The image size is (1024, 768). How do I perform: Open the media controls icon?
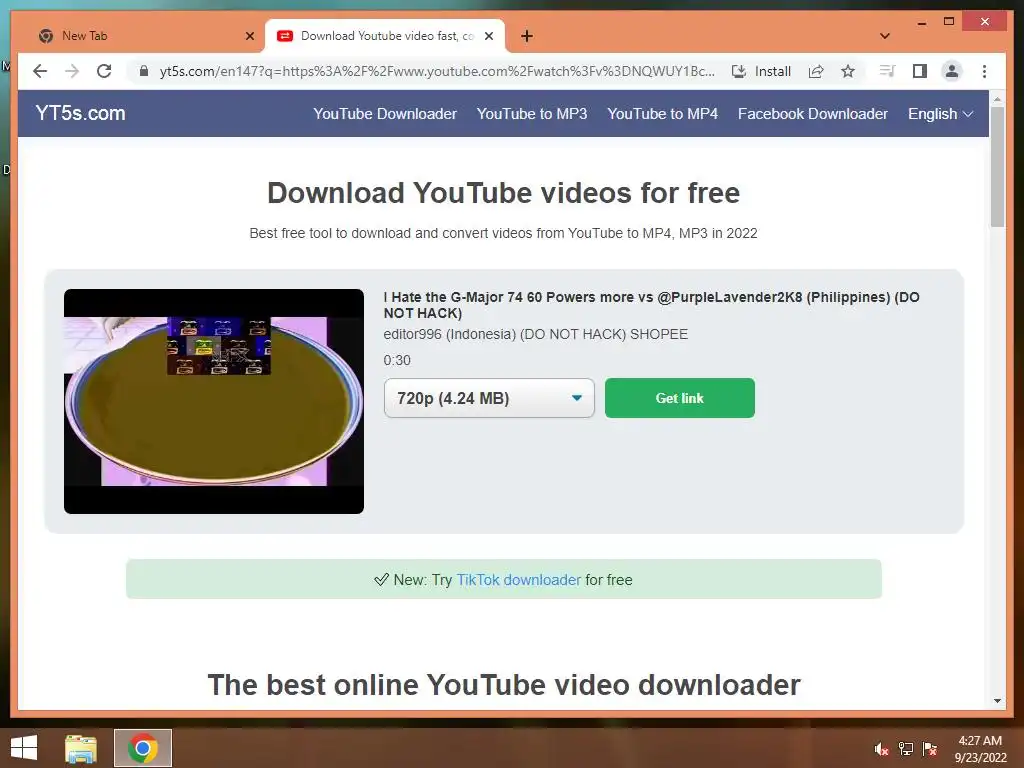(887, 71)
